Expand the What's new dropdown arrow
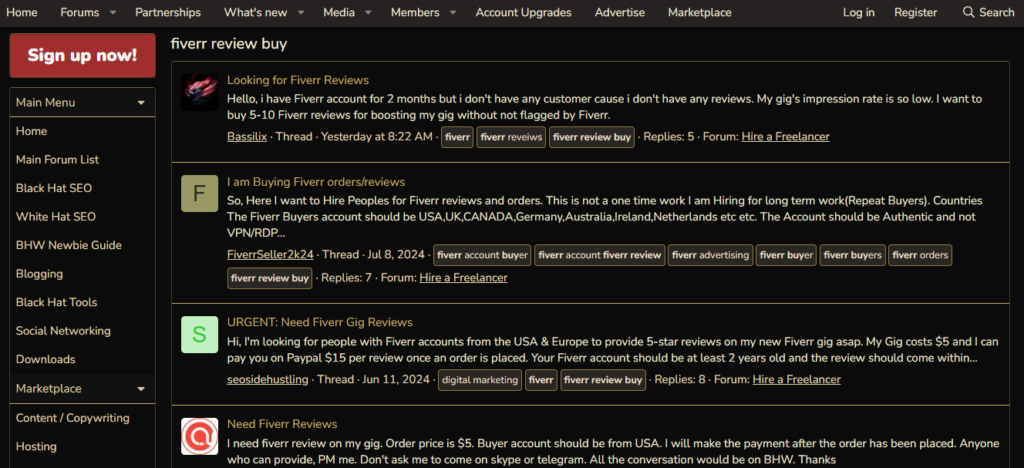1024x468 pixels. pyautogui.click(x=300, y=12)
